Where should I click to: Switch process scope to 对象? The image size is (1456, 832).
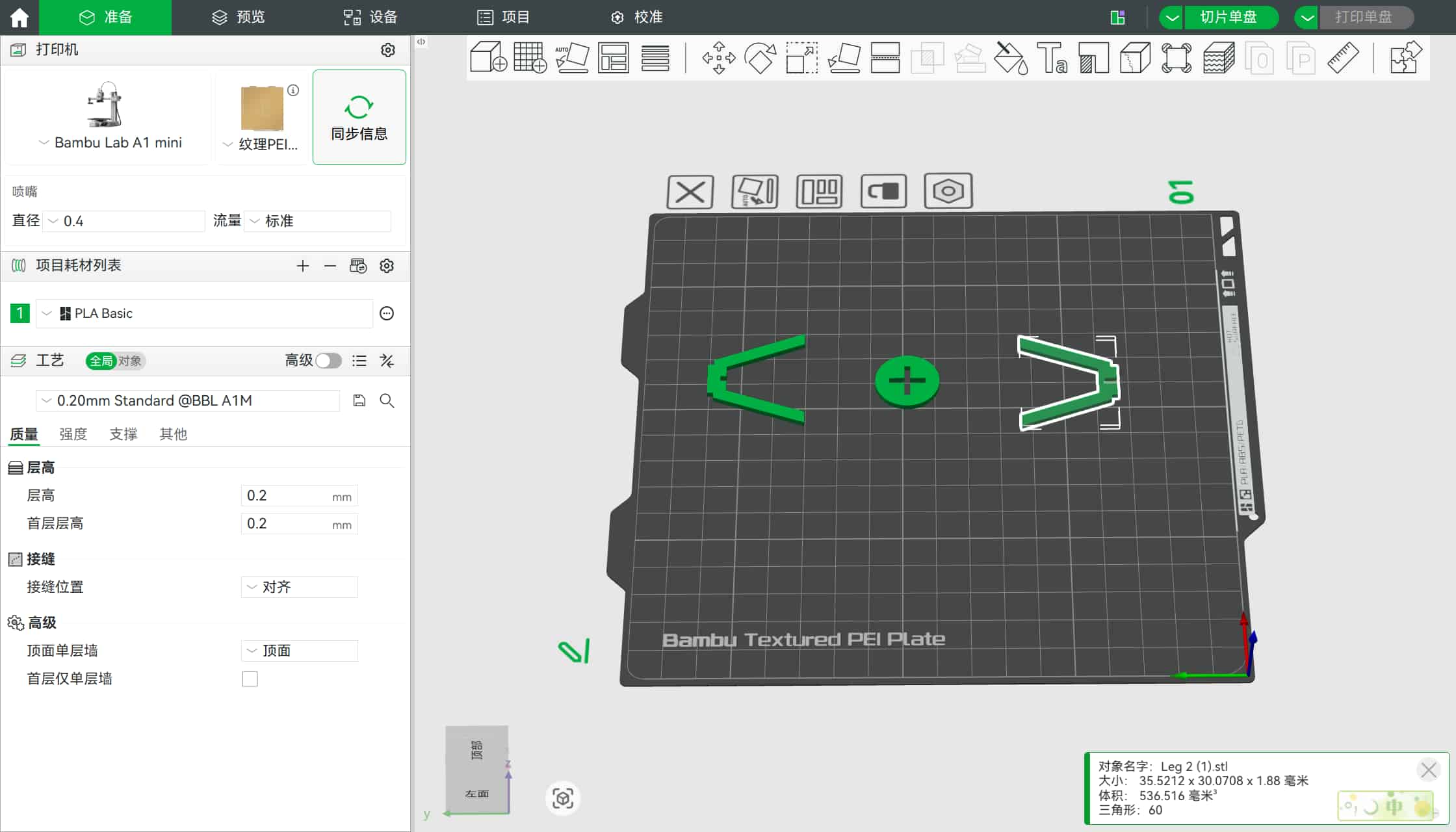129,361
